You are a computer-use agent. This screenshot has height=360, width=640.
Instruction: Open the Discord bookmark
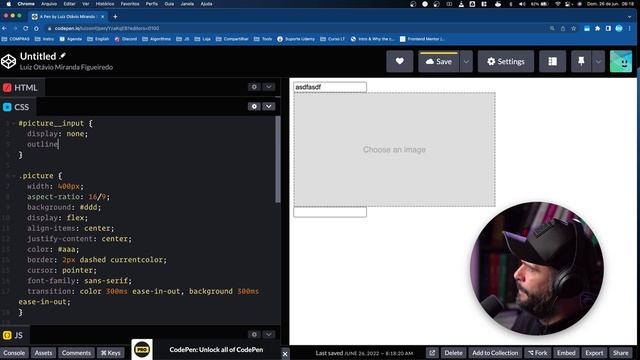coord(126,39)
